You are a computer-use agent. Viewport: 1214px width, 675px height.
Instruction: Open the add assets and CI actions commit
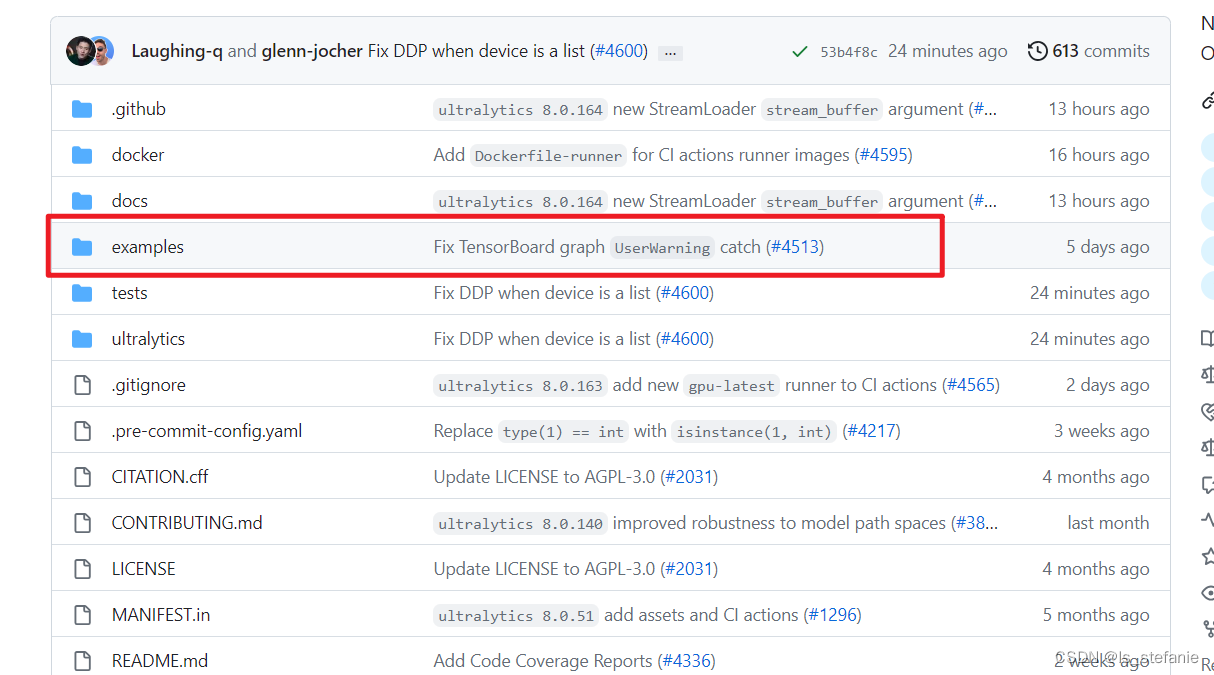coord(701,615)
